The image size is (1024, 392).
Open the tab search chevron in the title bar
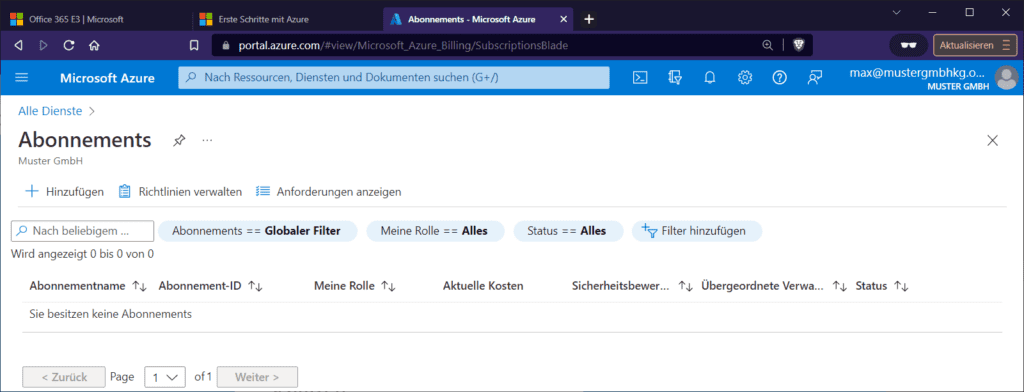pyautogui.click(x=896, y=12)
